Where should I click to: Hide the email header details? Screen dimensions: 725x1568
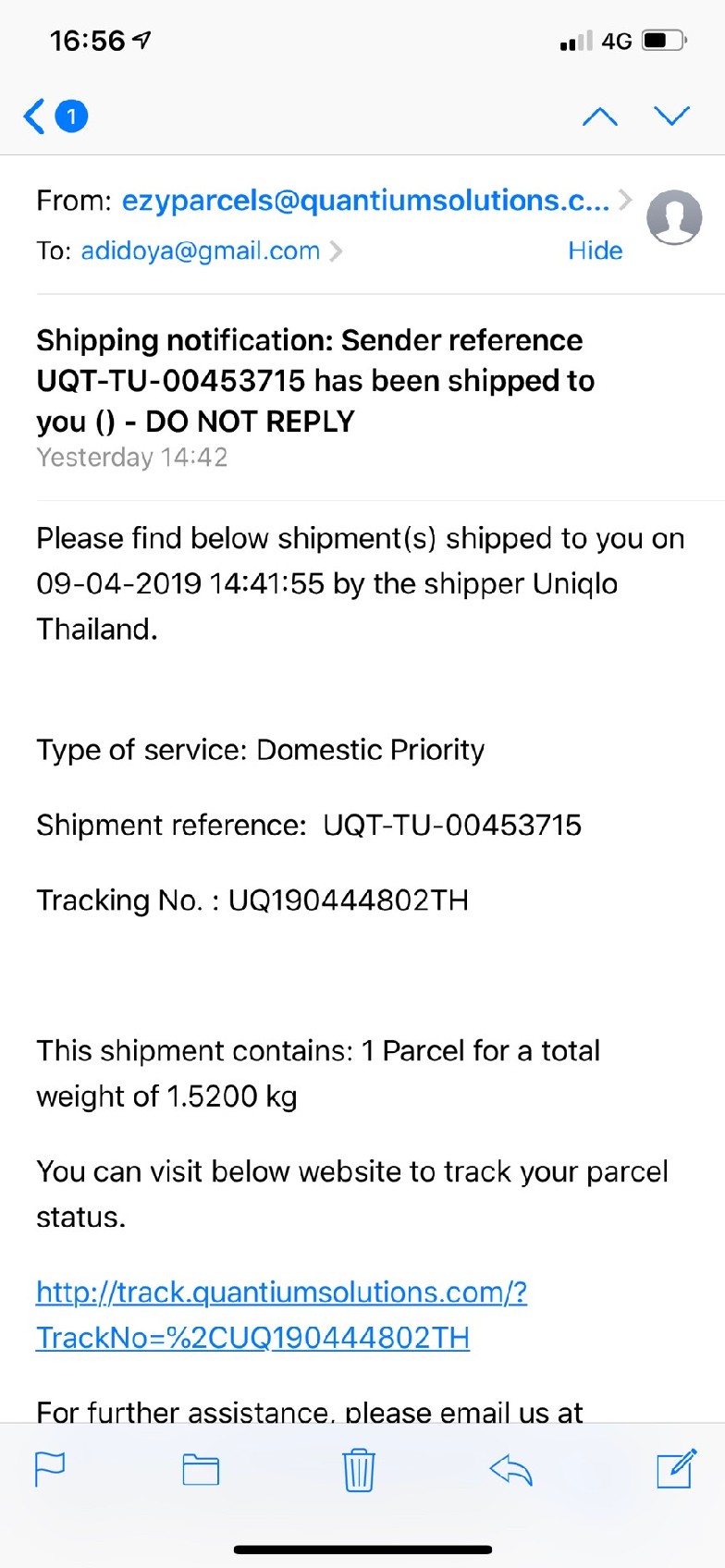click(x=595, y=251)
